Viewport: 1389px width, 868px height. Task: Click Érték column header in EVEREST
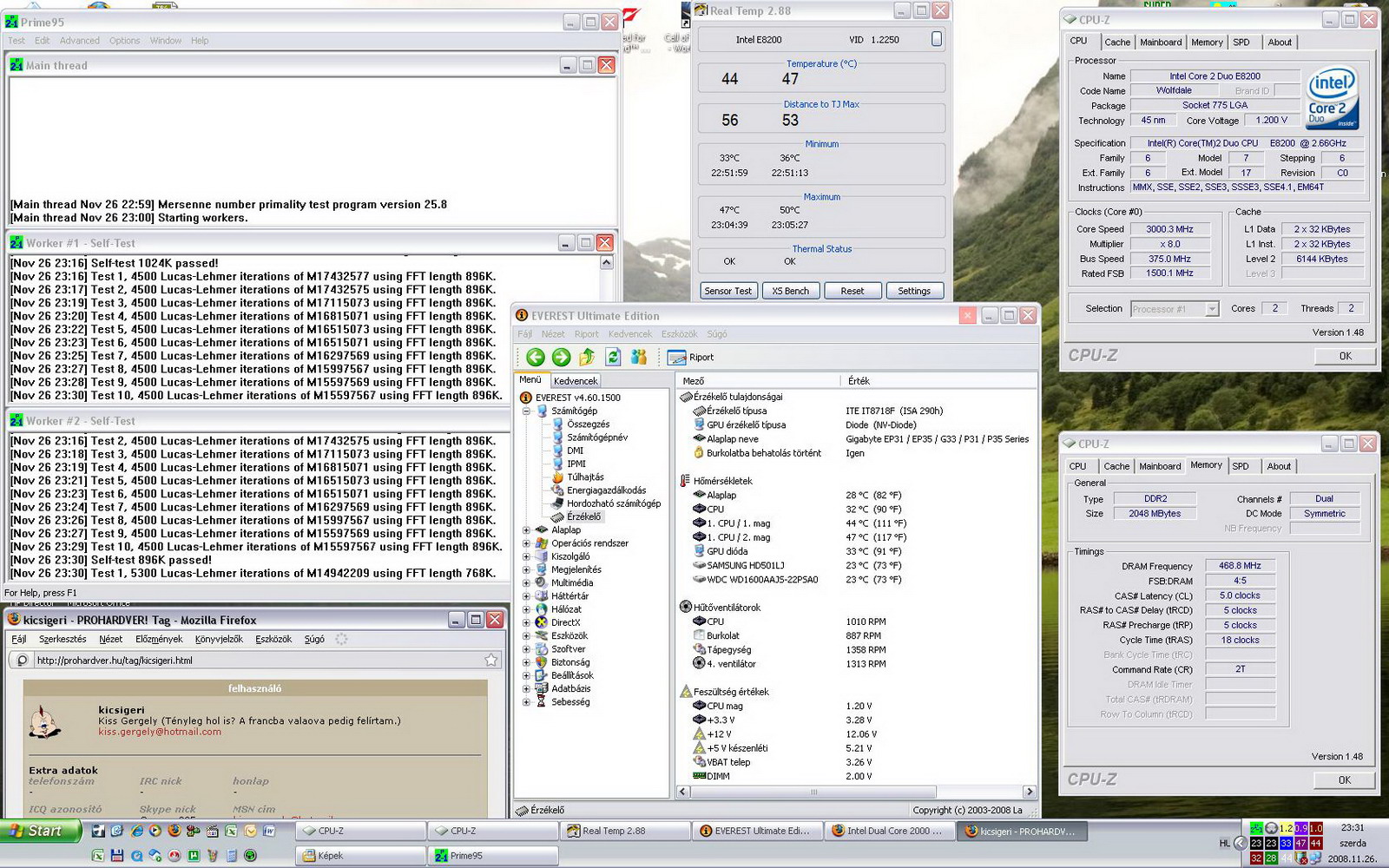pos(938,381)
